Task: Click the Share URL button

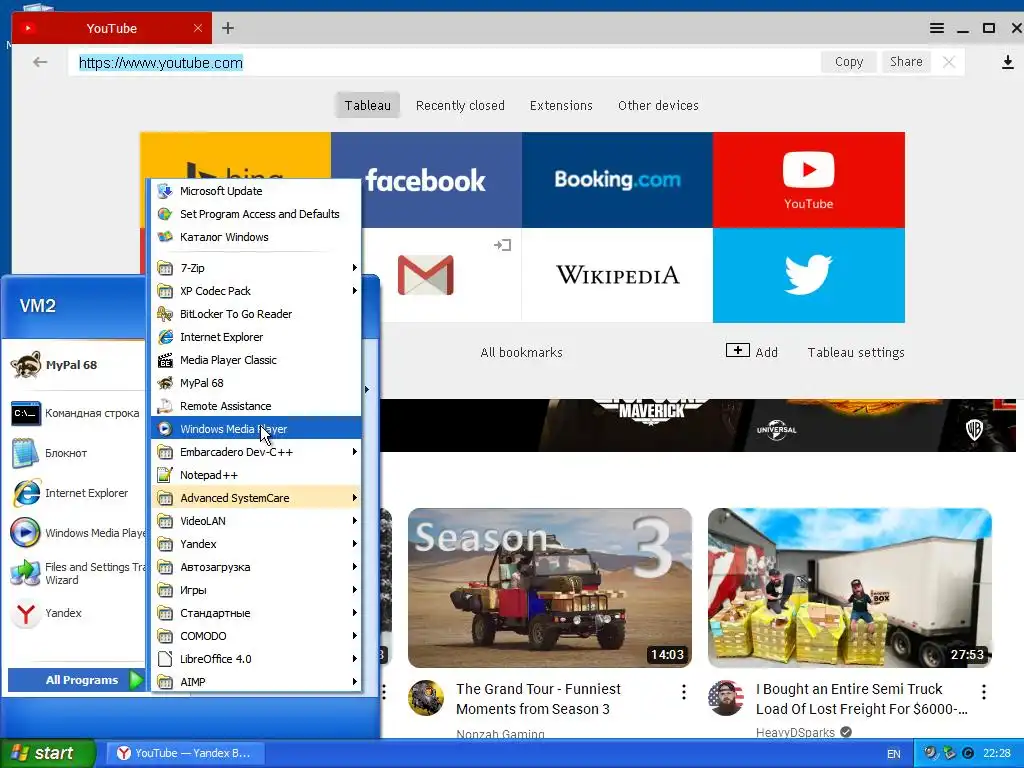Action: 906,62
